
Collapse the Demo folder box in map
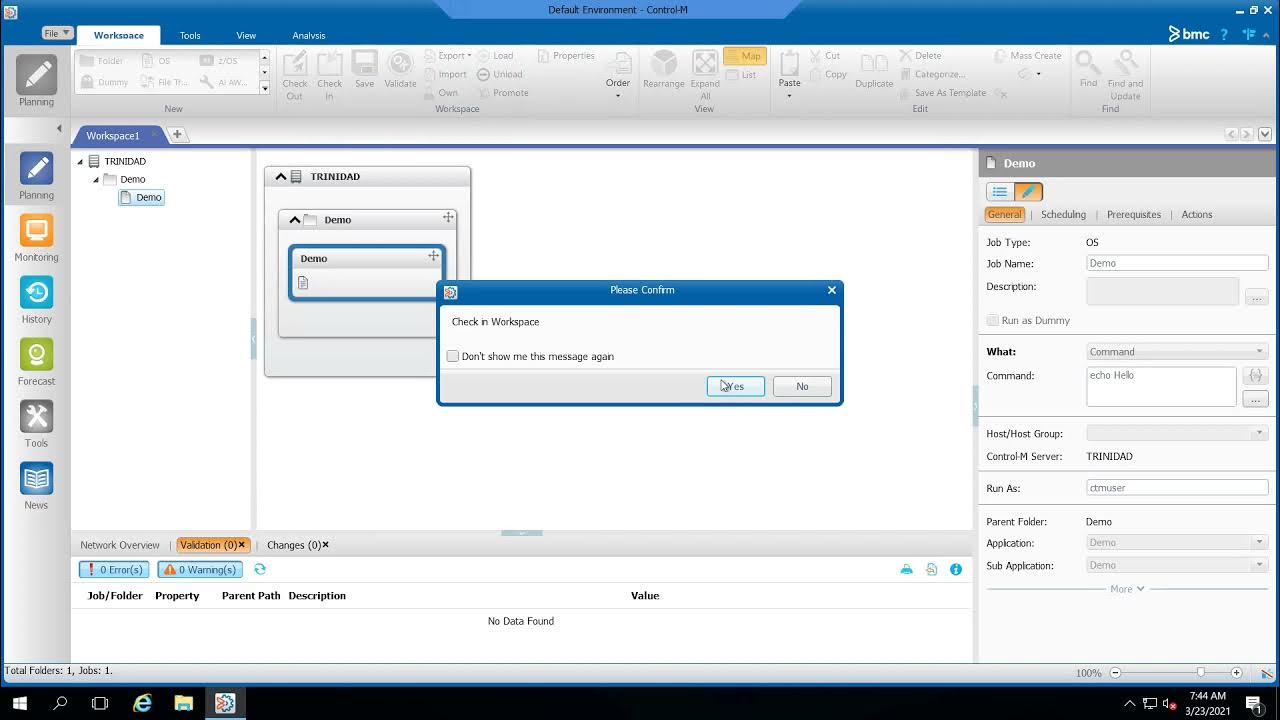click(x=295, y=220)
